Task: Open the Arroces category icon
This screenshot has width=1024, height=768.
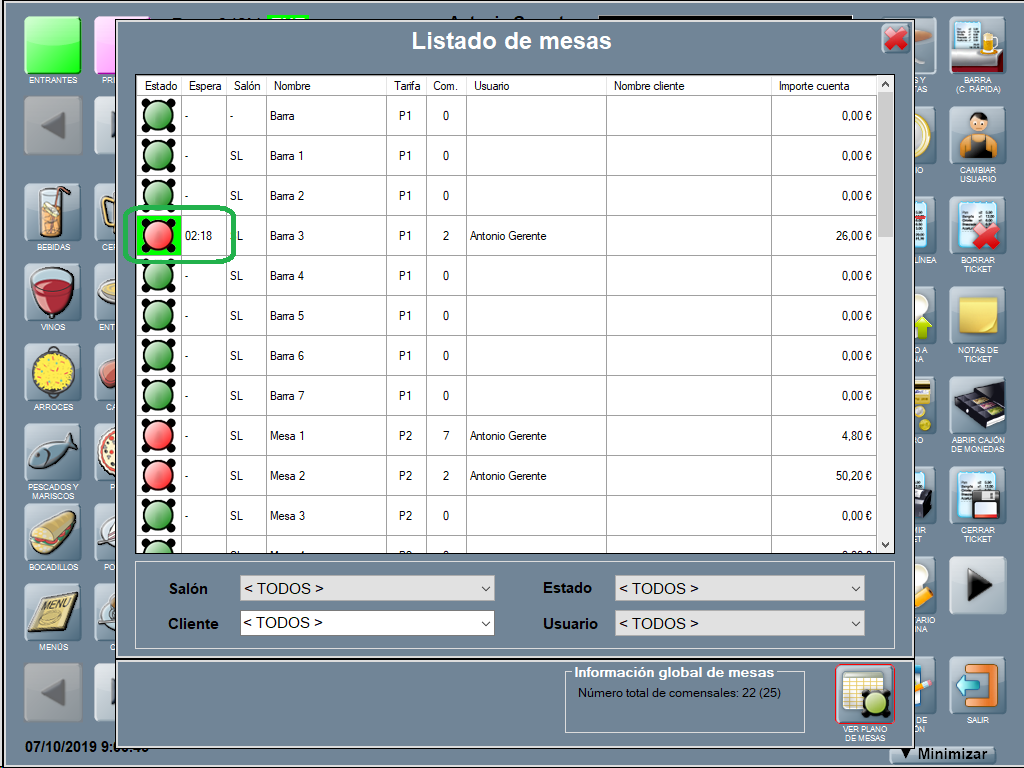Action: (52, 373)
